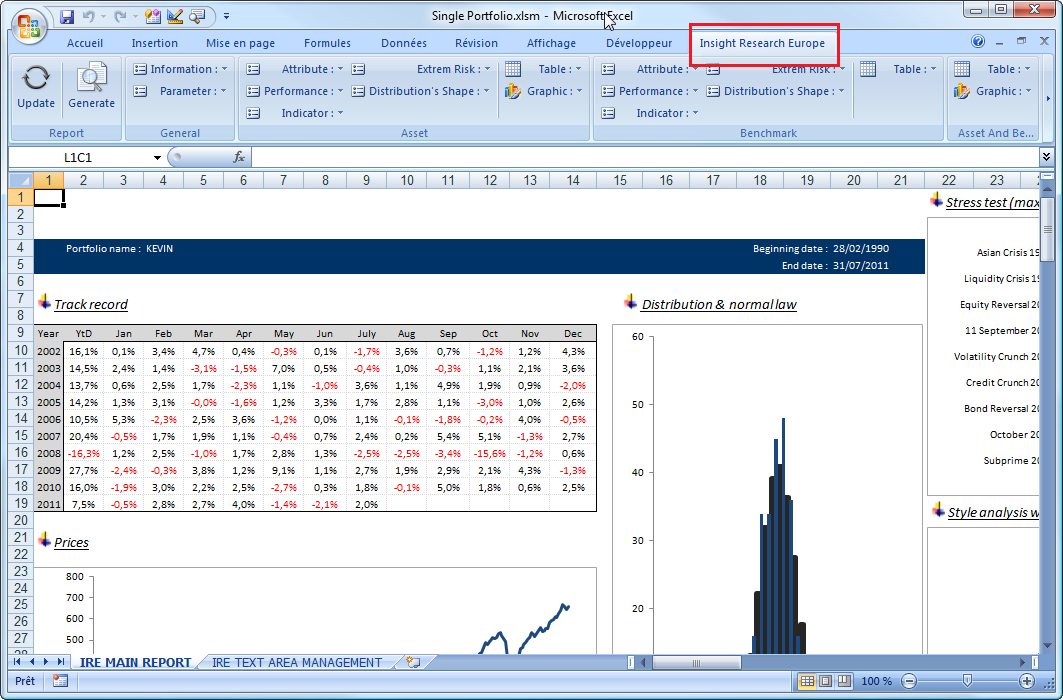Click the ruler-and-pencil design icon in quick access toolbar
1063x700 pixels.
coord(175,16)
